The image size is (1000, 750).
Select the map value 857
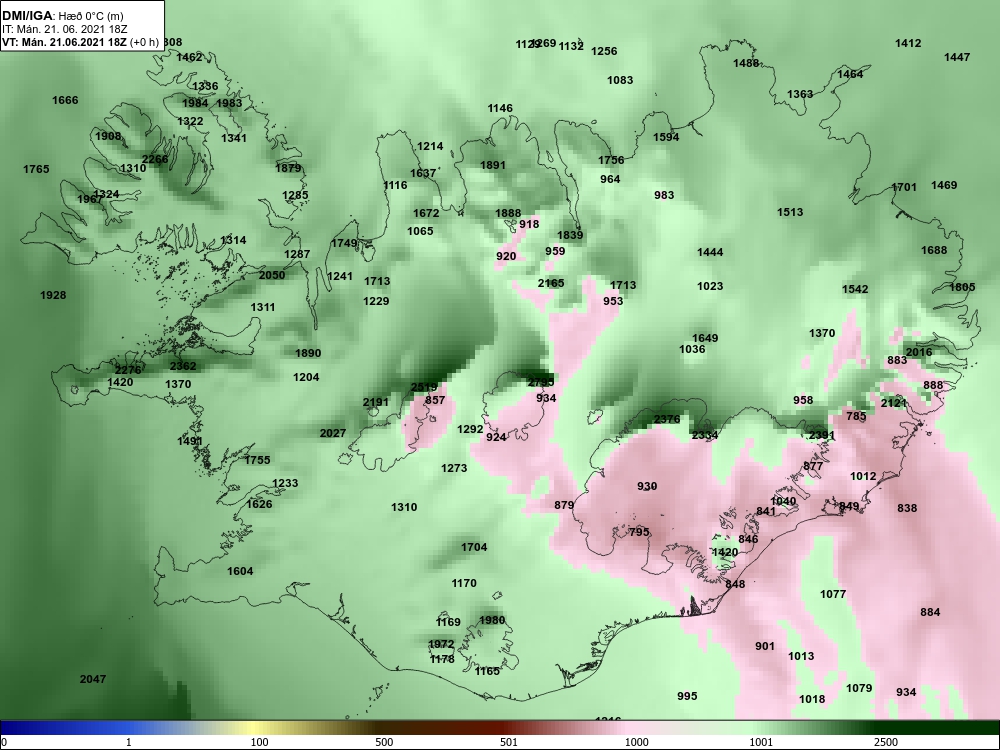pos(435,400)
